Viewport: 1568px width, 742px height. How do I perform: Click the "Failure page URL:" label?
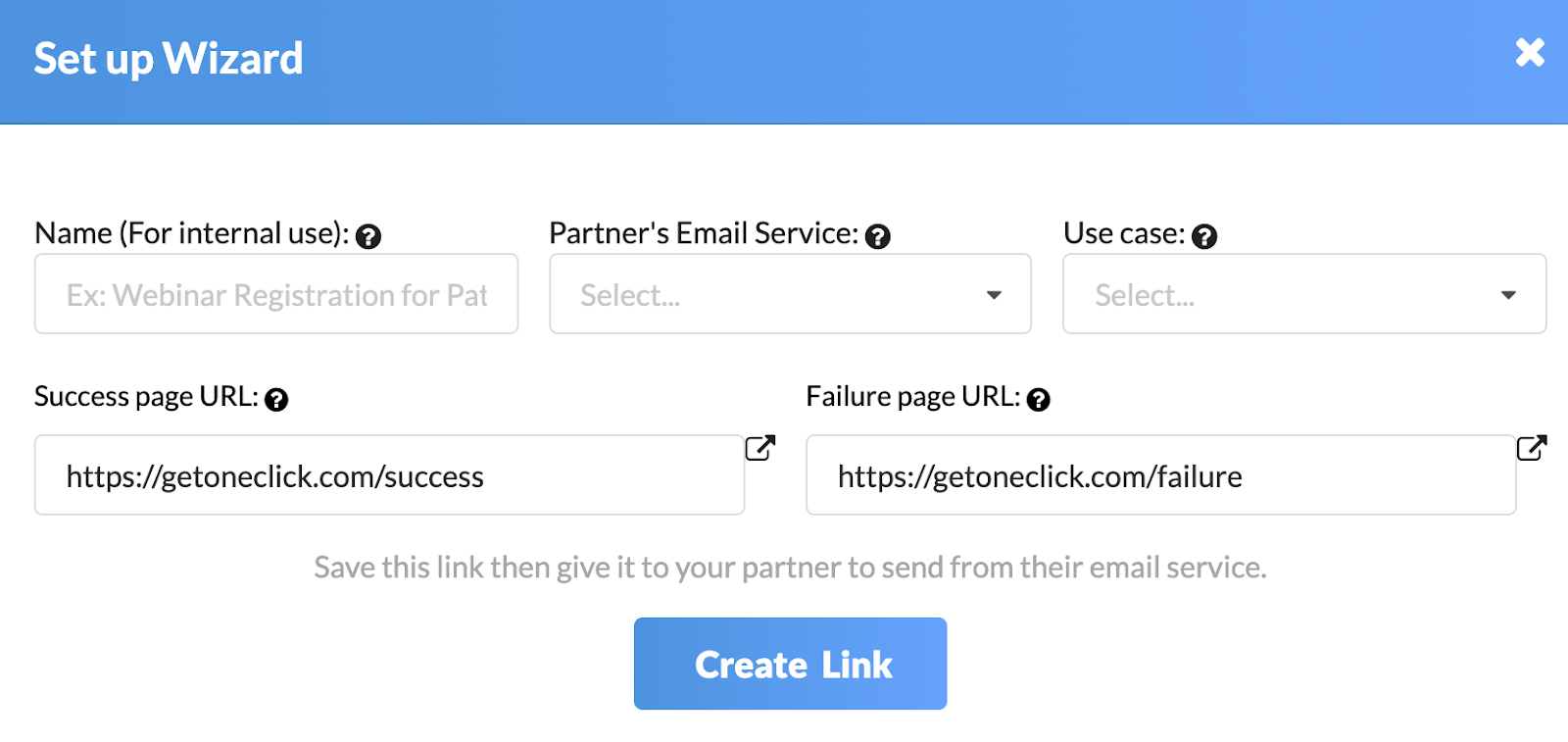tap(912, 396)
